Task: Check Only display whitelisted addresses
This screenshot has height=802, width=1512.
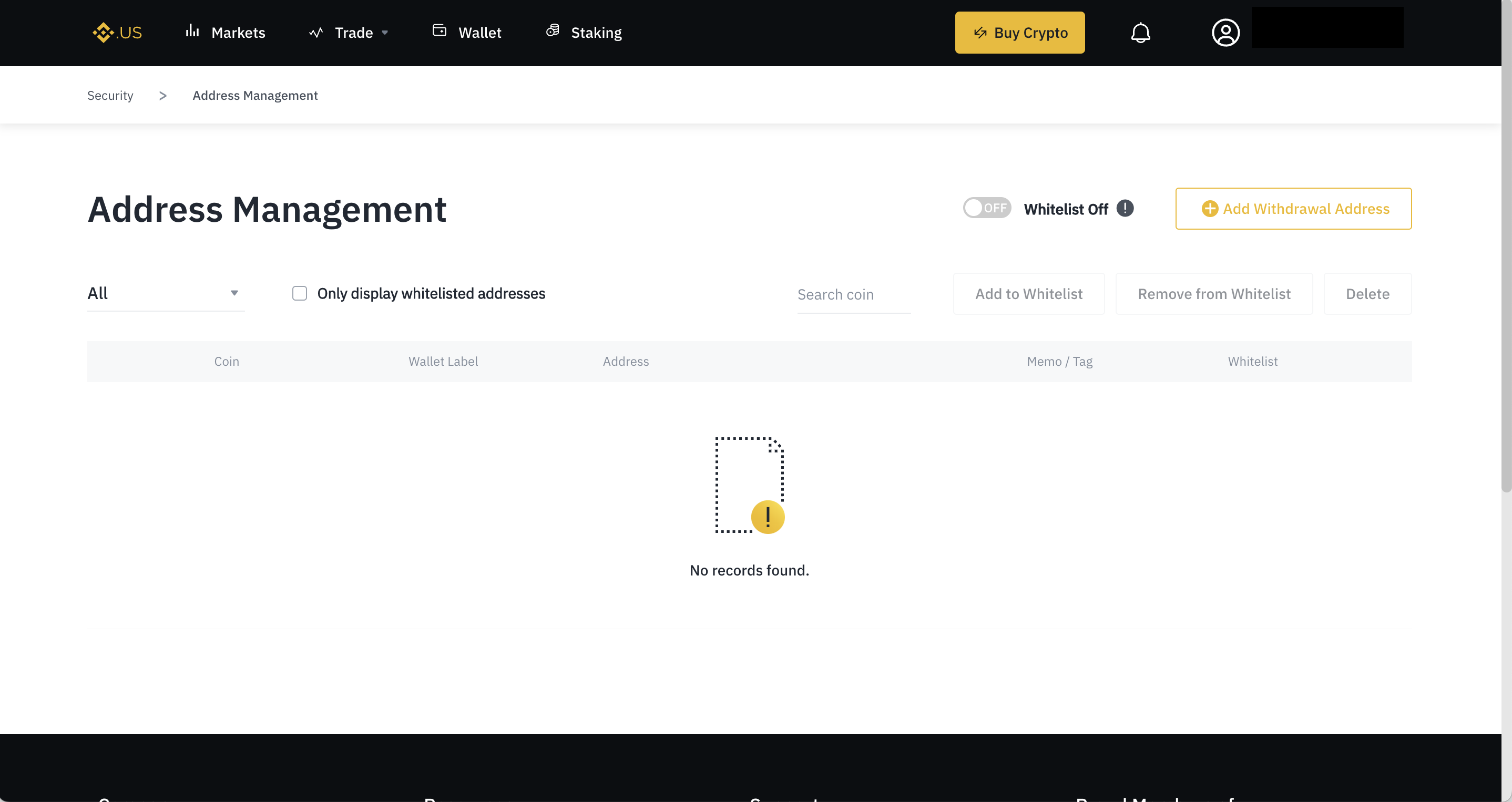Action: point(299,293)
